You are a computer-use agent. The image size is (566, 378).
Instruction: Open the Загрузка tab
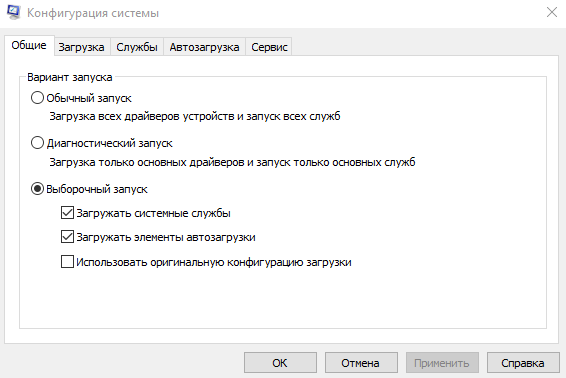pyautogui.click(x=82, y=47)
